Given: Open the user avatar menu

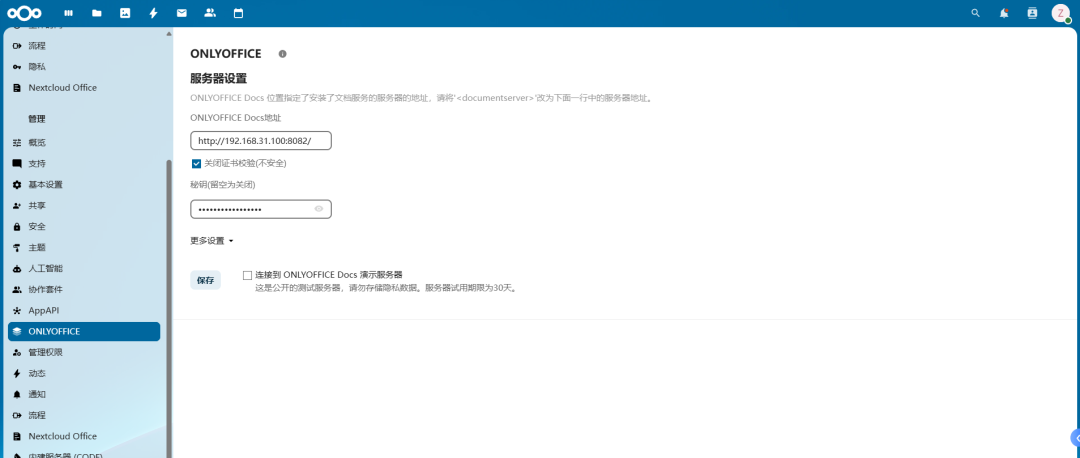Looking at the screenshot, I should pyautogui.click(x=1061, y=13).
